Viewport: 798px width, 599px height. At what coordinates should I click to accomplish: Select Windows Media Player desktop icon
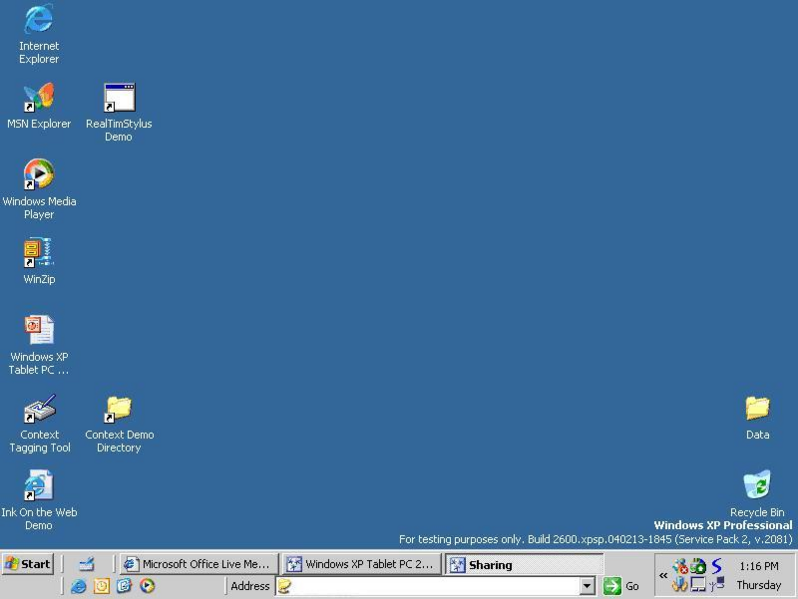[39, 175]
